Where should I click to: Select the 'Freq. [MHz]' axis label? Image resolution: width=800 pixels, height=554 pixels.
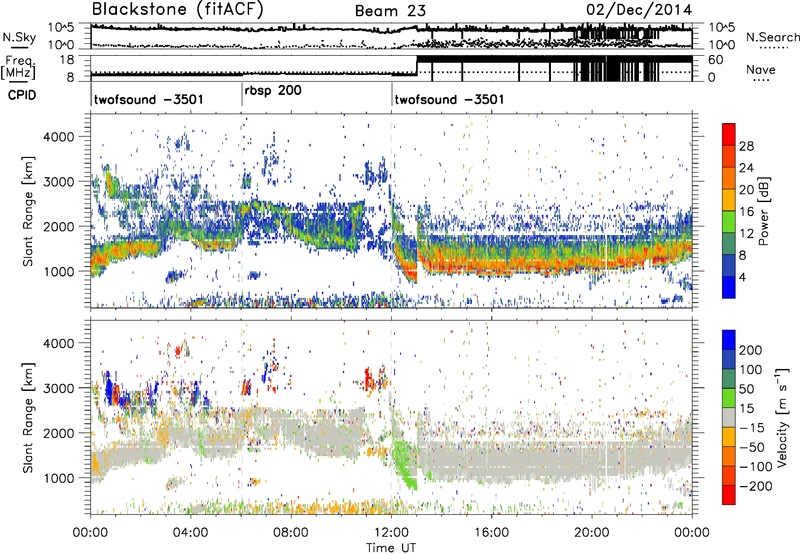point(18,68)
